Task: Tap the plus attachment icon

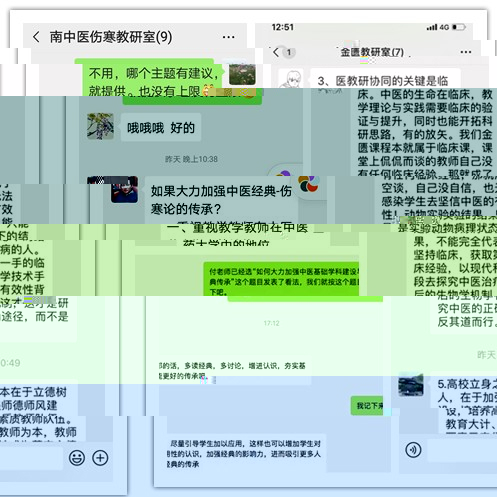Action: click(x=100, y=458)
